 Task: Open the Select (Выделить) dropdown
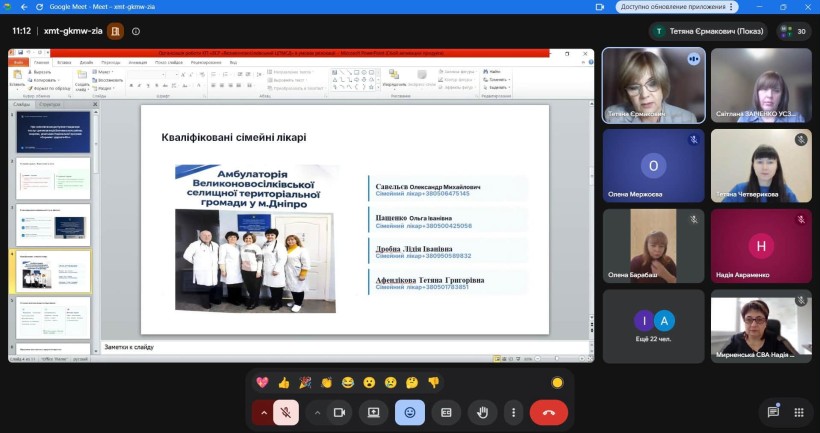pos(496,88)
